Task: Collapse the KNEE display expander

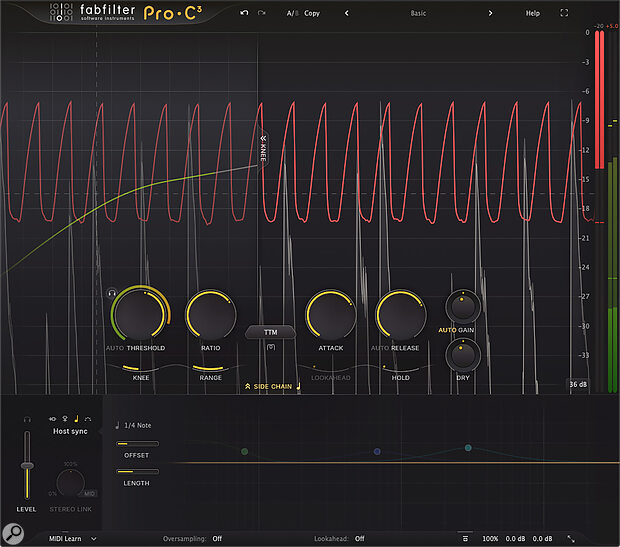Action: click(x=263, y=150)
